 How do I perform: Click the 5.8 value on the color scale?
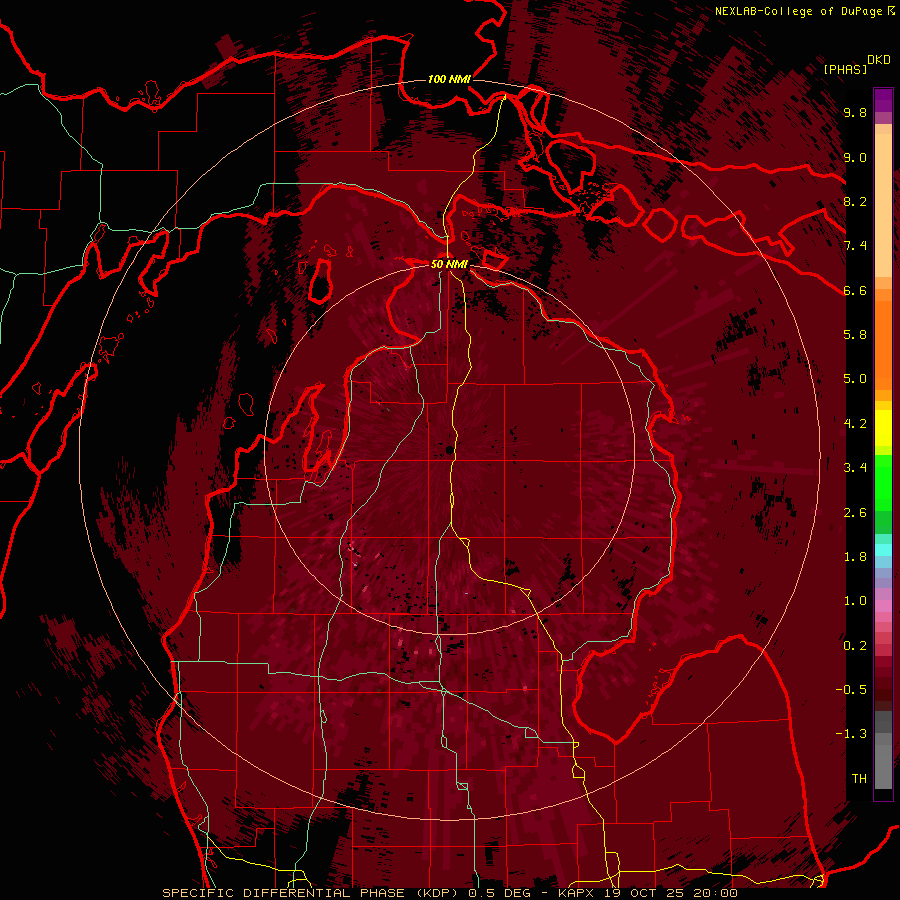855,335
